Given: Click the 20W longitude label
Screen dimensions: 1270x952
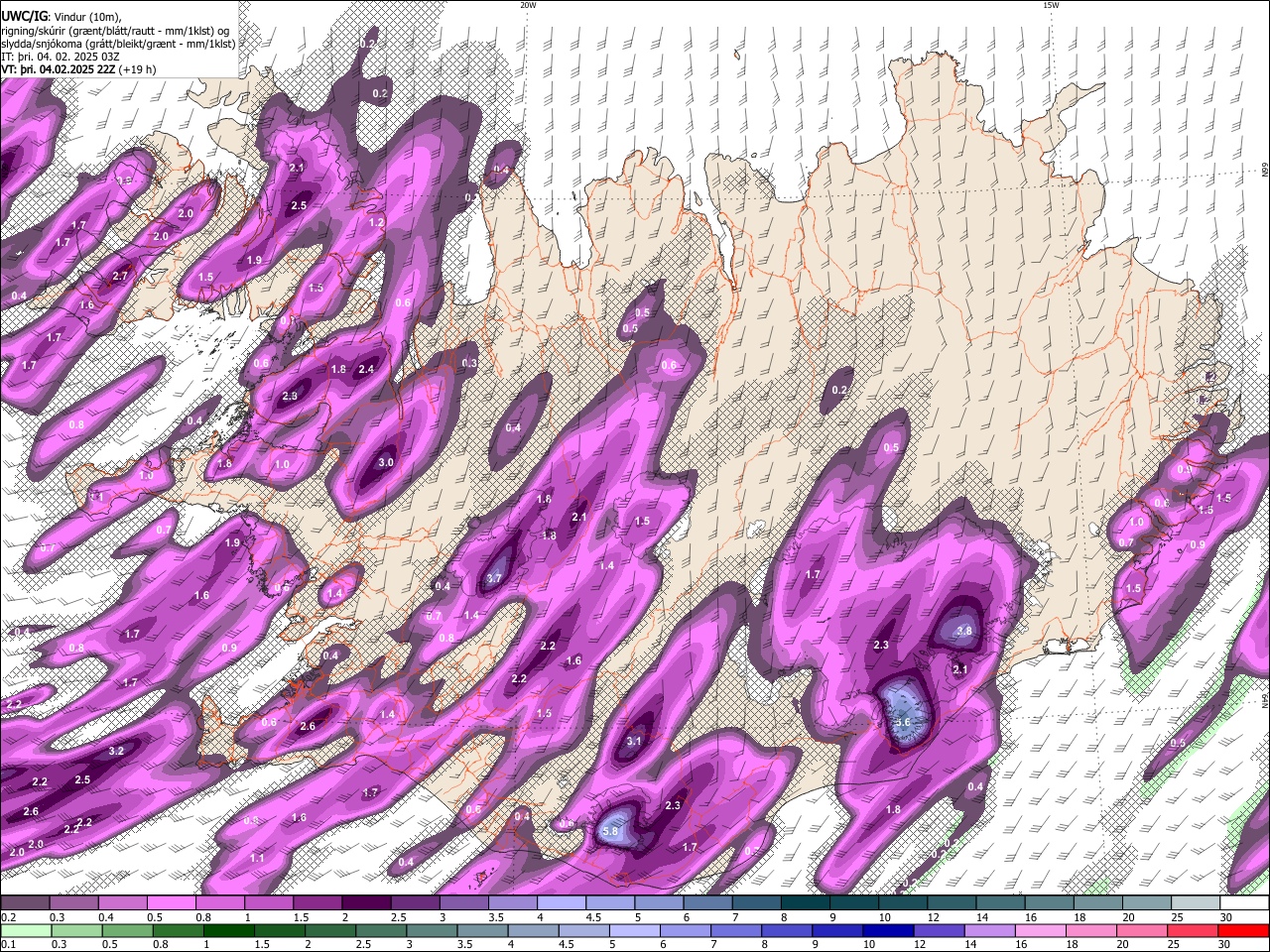Looking at the screenshot, I should pos(528,5).
